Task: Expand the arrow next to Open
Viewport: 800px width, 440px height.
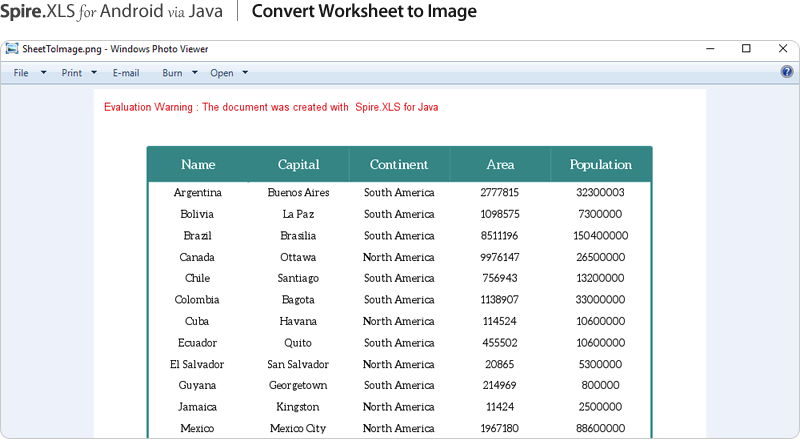Action: 245,73
